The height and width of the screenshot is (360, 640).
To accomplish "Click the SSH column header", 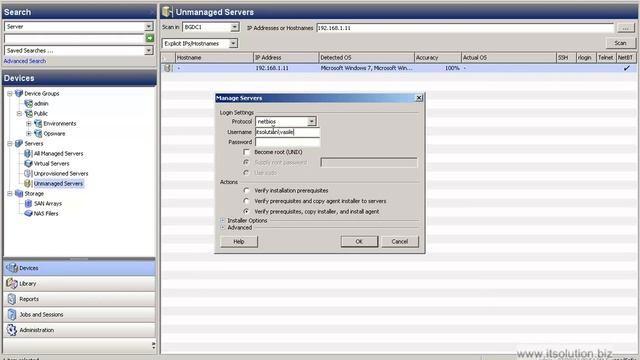I will click(566, 58).
